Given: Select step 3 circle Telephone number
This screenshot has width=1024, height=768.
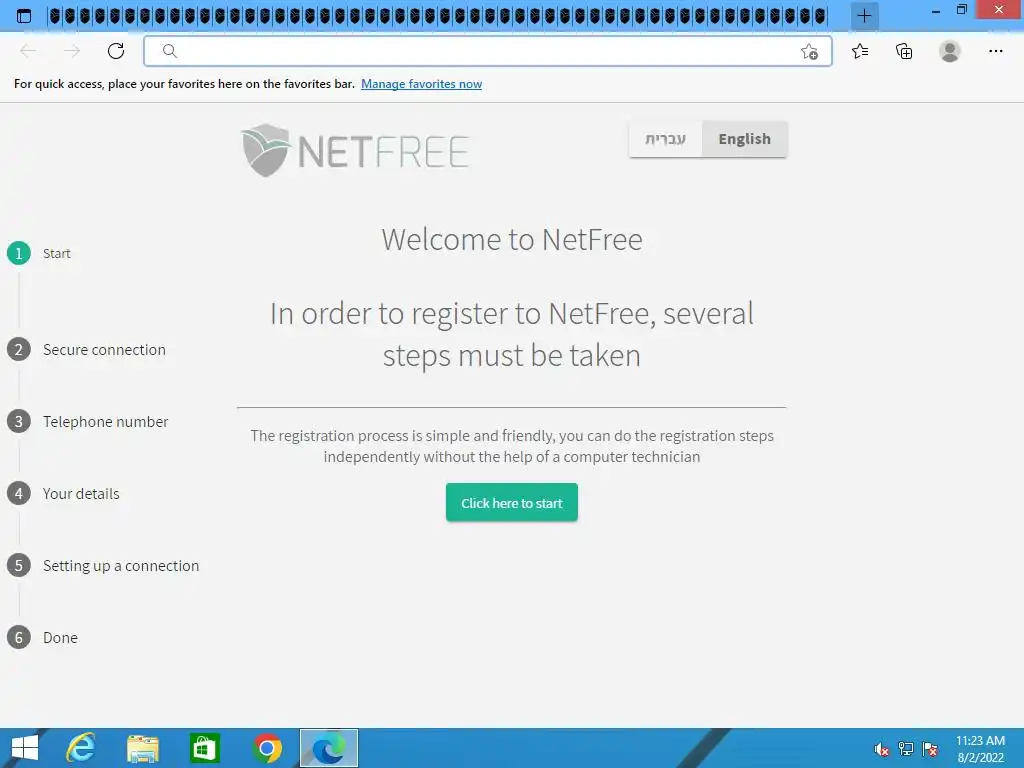Looking at the screenshot, I should [19, 421].
